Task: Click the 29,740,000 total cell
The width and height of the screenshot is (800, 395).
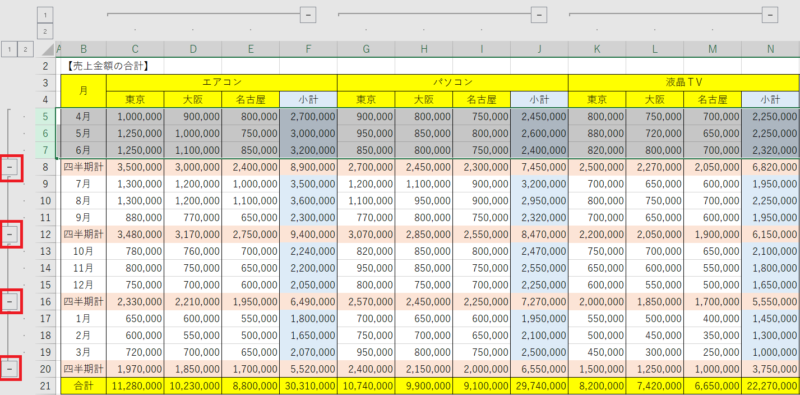Action: (x=539, y=386)
